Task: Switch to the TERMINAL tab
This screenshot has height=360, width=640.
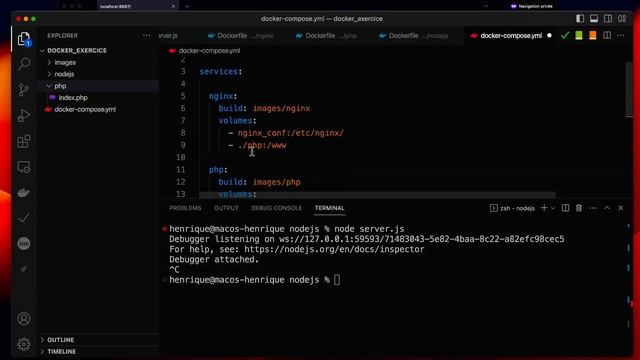Action: click(x=329, y=208)
